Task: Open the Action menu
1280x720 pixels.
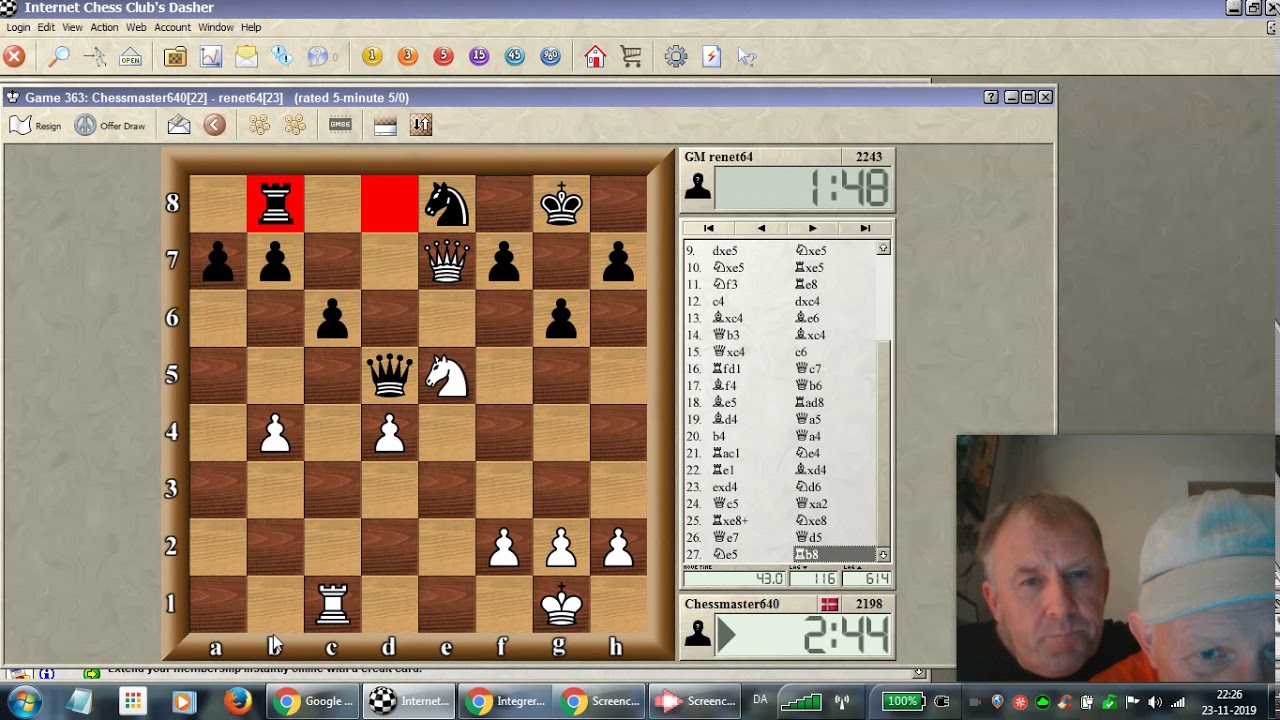Action: point(104,27)
